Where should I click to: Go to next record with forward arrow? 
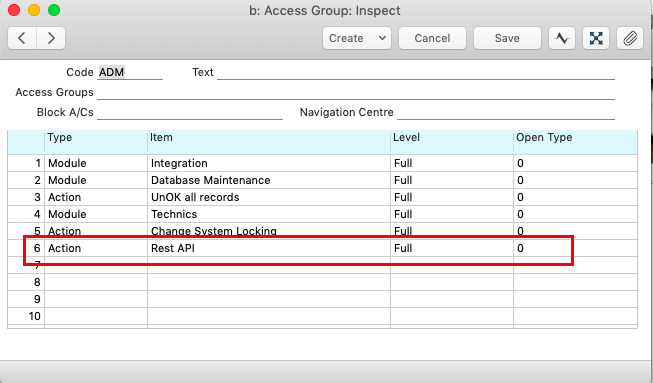pos(51,38)
